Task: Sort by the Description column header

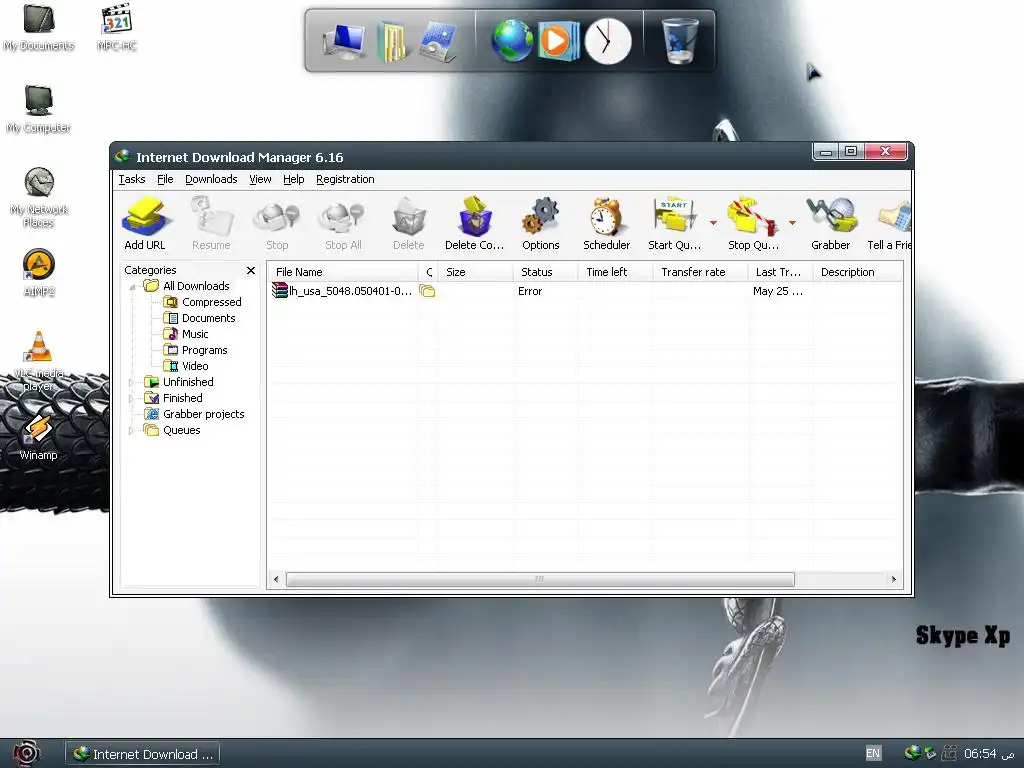Action: 857,272
